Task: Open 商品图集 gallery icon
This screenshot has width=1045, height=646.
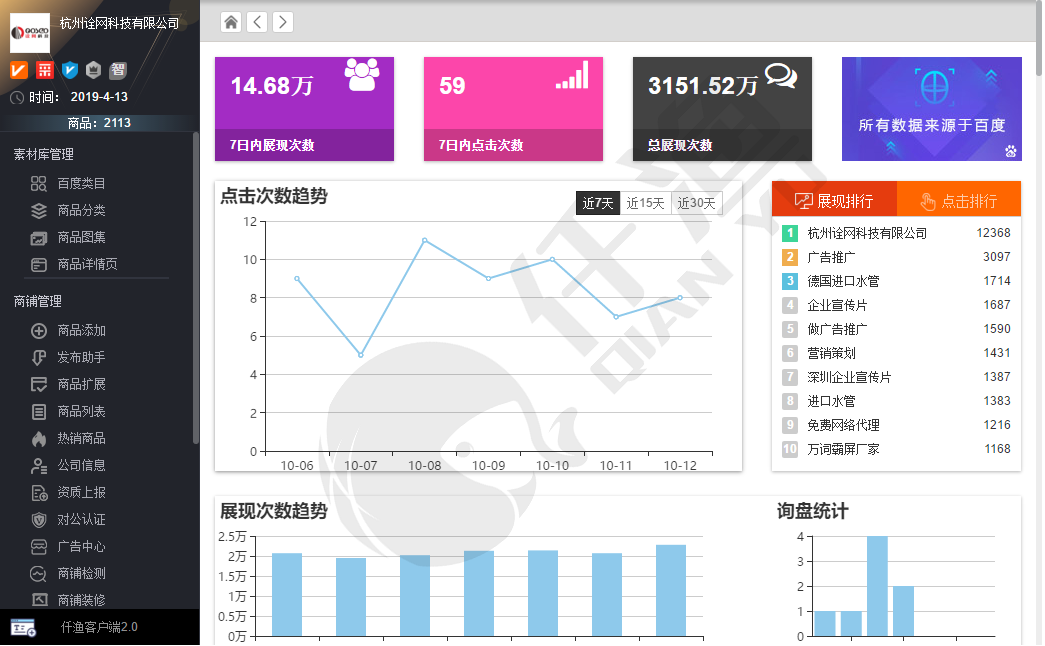Action: pyautogui.click(x=39, y=238)
